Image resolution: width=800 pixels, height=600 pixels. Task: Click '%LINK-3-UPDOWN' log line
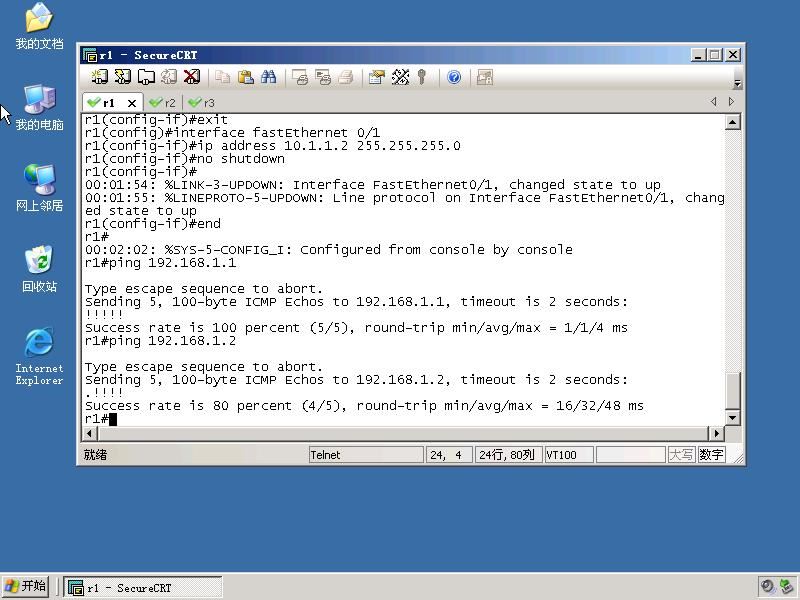tap(372, 185)
